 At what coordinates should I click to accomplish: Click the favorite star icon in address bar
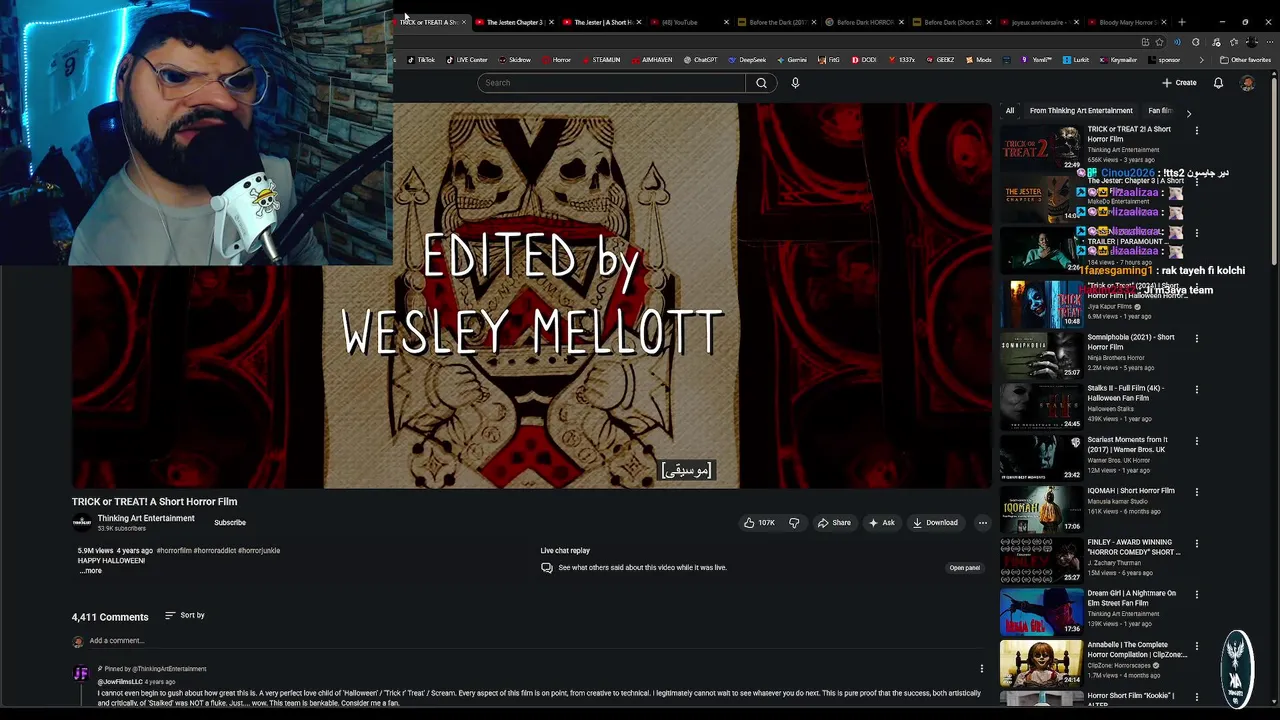1159,42
